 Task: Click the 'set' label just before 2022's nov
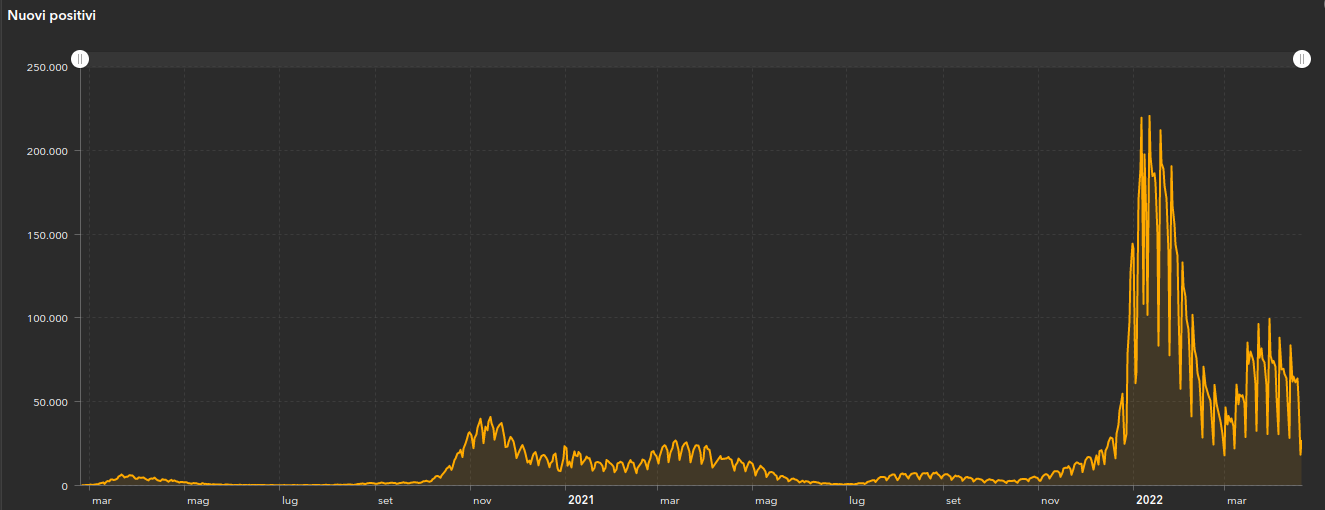pos(953,499)
